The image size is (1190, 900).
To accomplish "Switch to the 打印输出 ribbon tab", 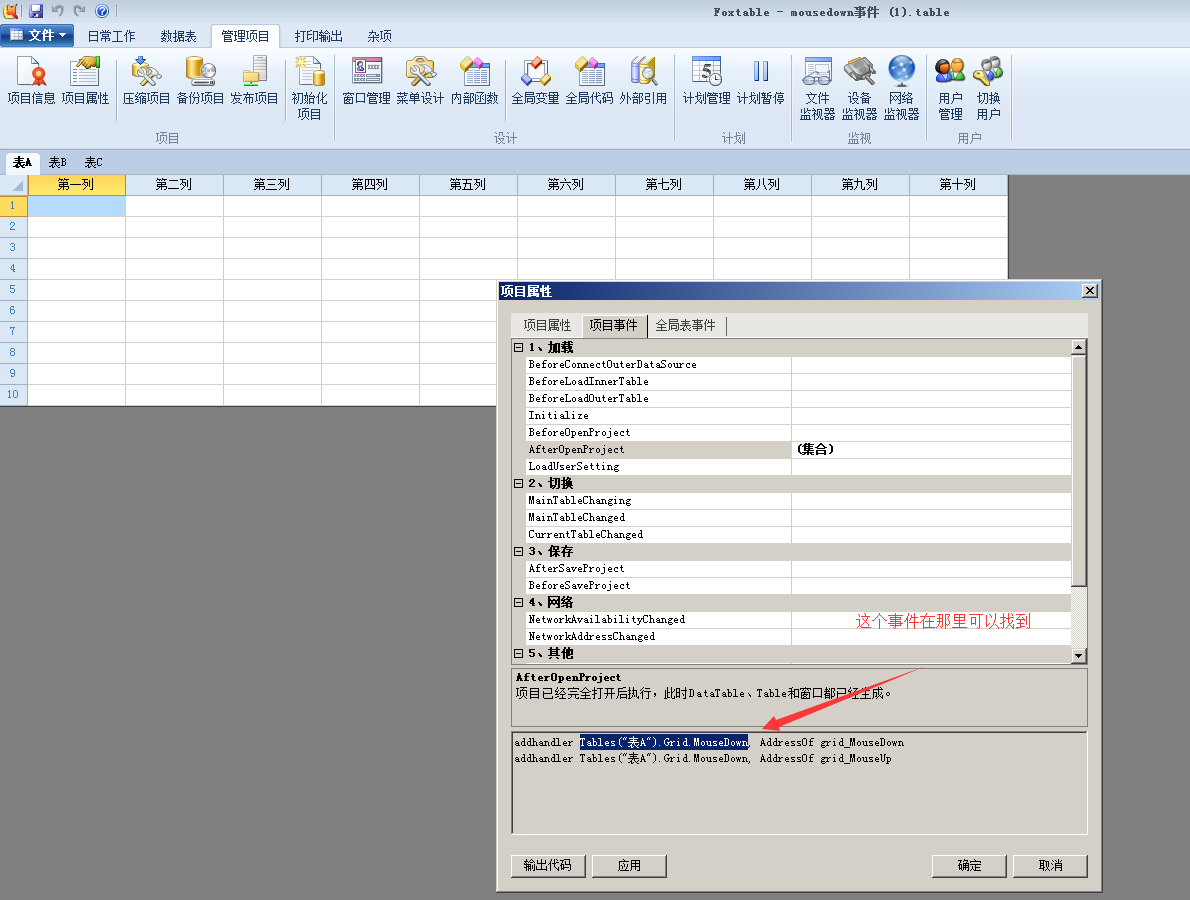I will click(319, 36).
